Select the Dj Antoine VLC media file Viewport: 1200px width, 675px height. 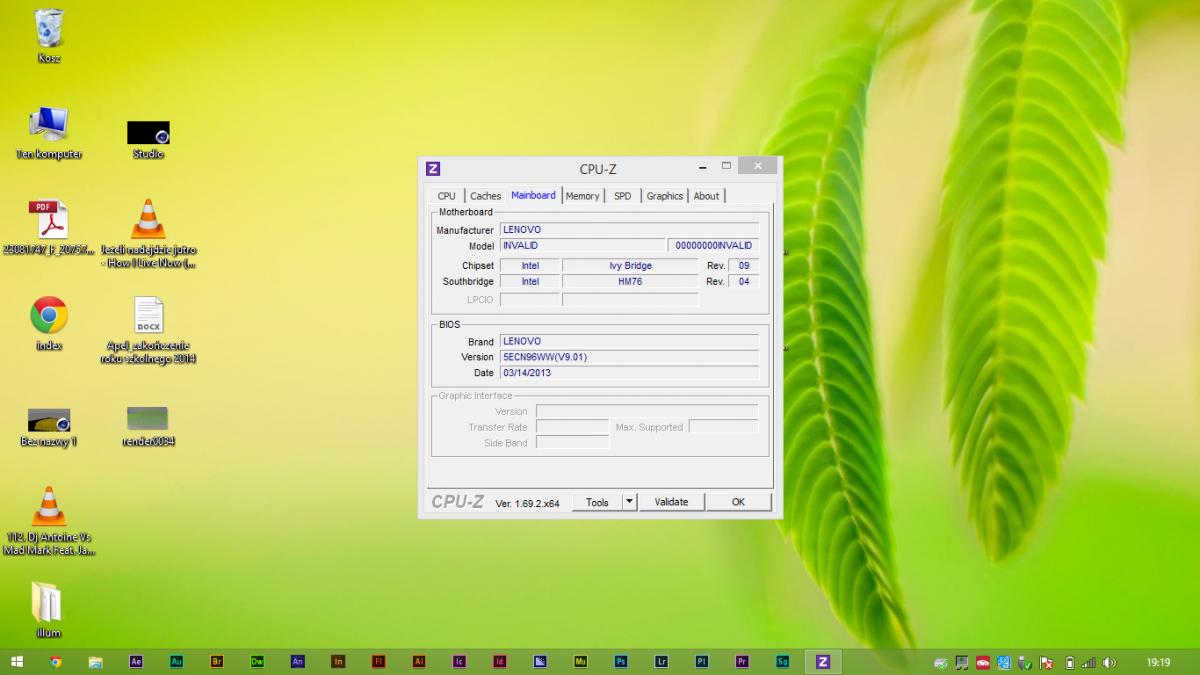(49, 520)
